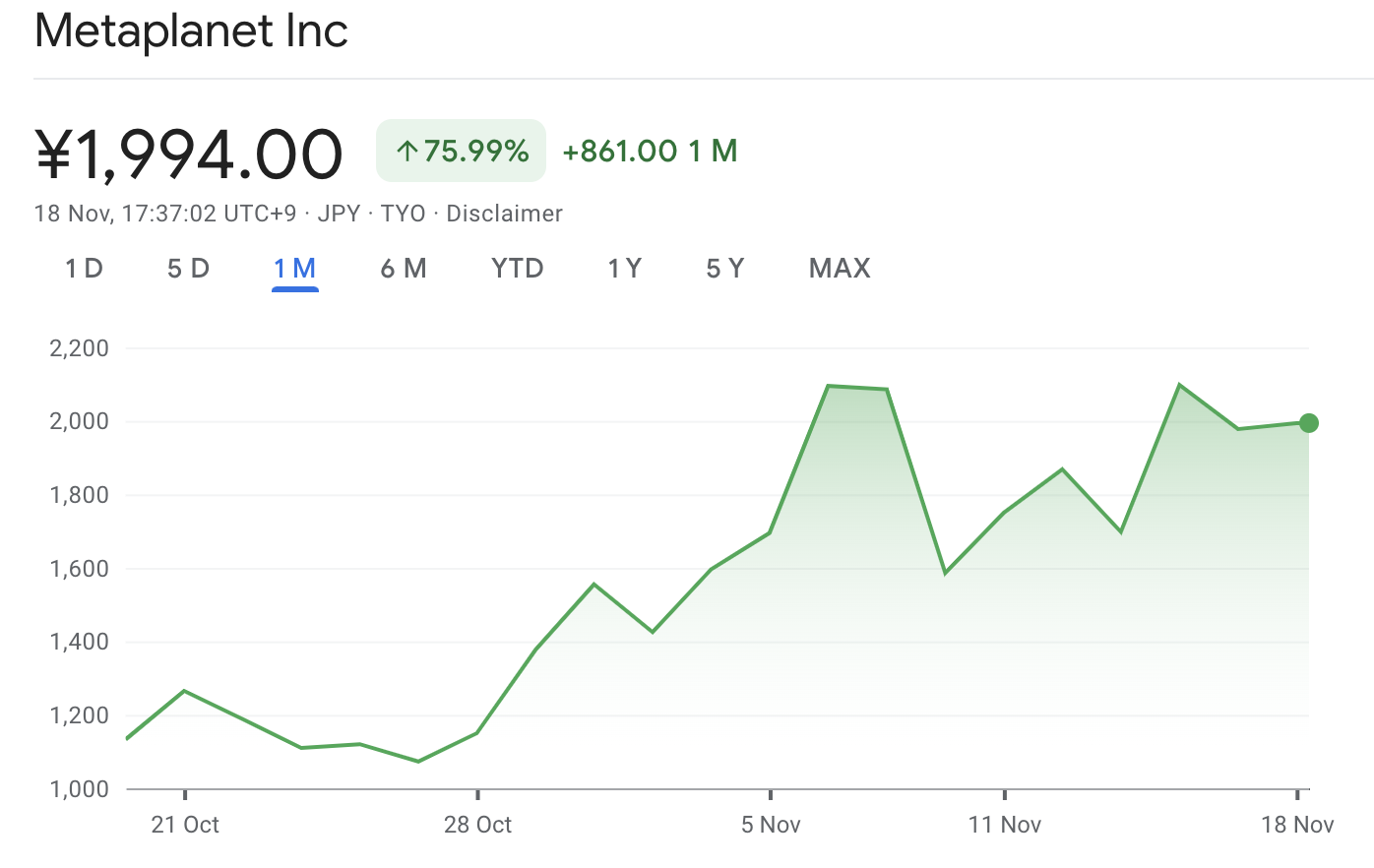The width and height of the screenshot is (1374, 868).
Task: Switch to the 5 Y chart view
Action: (724, 269)
